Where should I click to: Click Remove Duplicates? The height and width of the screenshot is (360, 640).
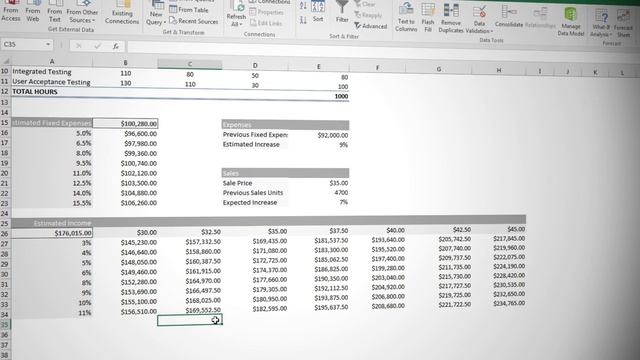coord(451,18)
